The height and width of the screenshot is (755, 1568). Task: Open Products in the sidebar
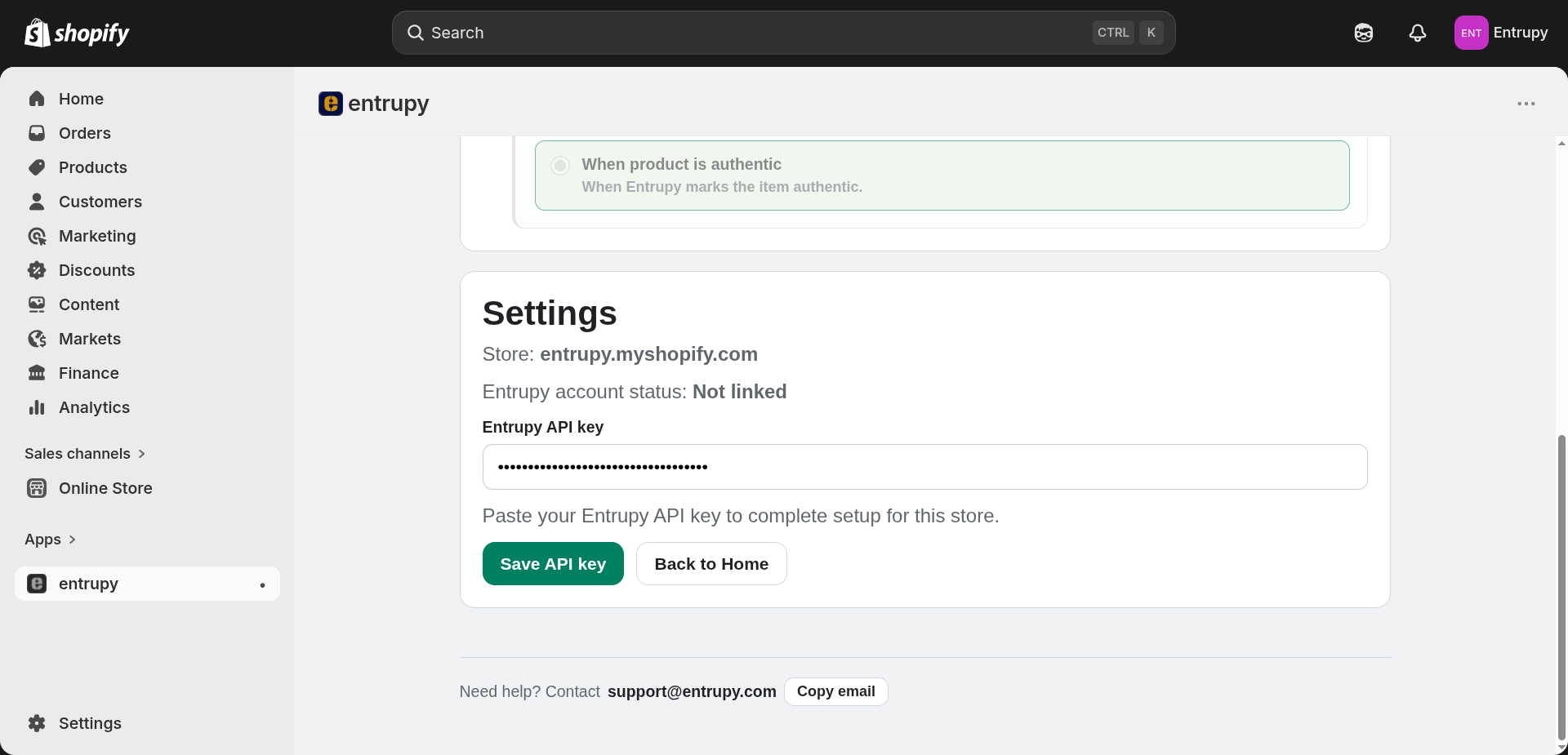click(x=147, y=167)
